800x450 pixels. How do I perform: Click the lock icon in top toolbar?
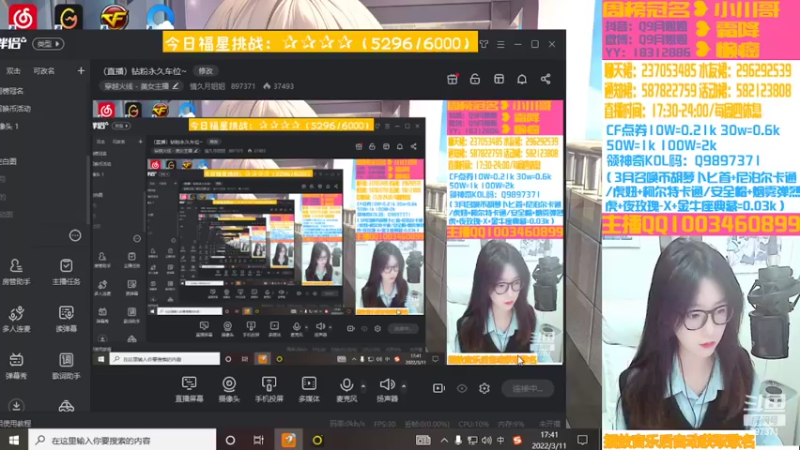(475, 79)
